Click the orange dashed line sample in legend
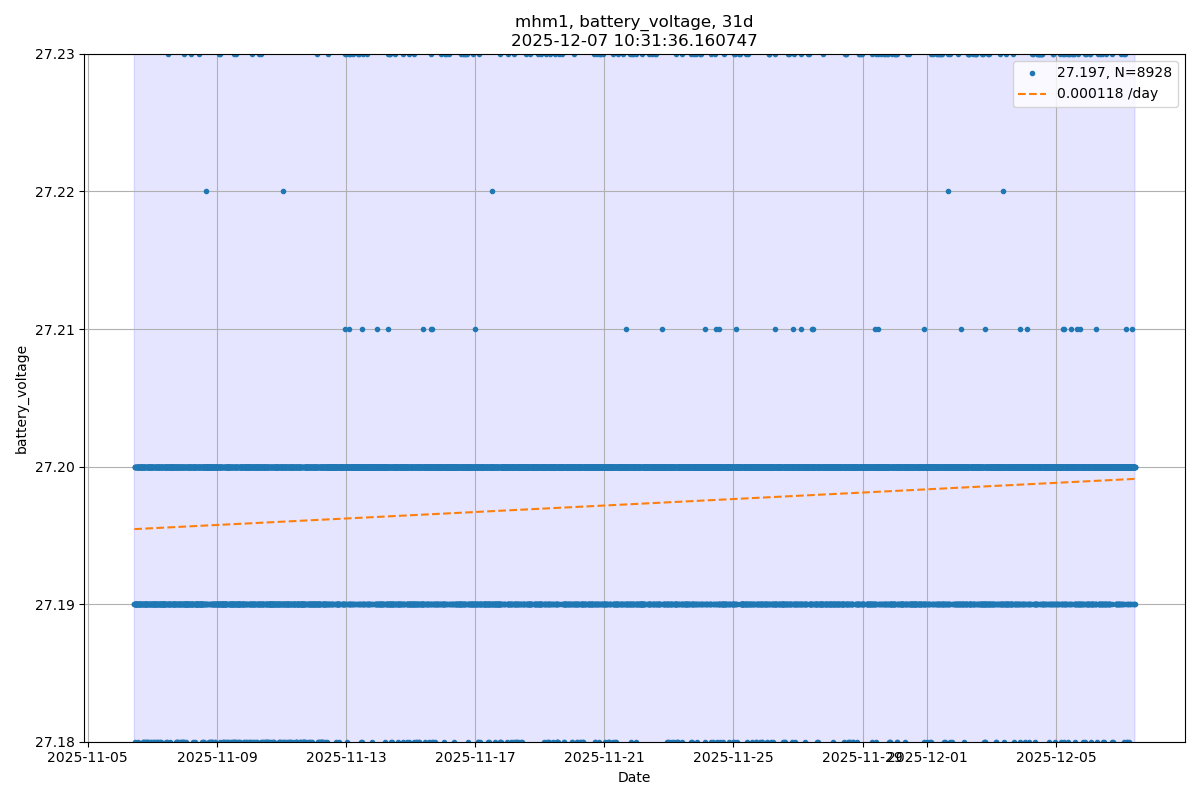The height and width of the screenshot is (800, 1200). 1033,94
